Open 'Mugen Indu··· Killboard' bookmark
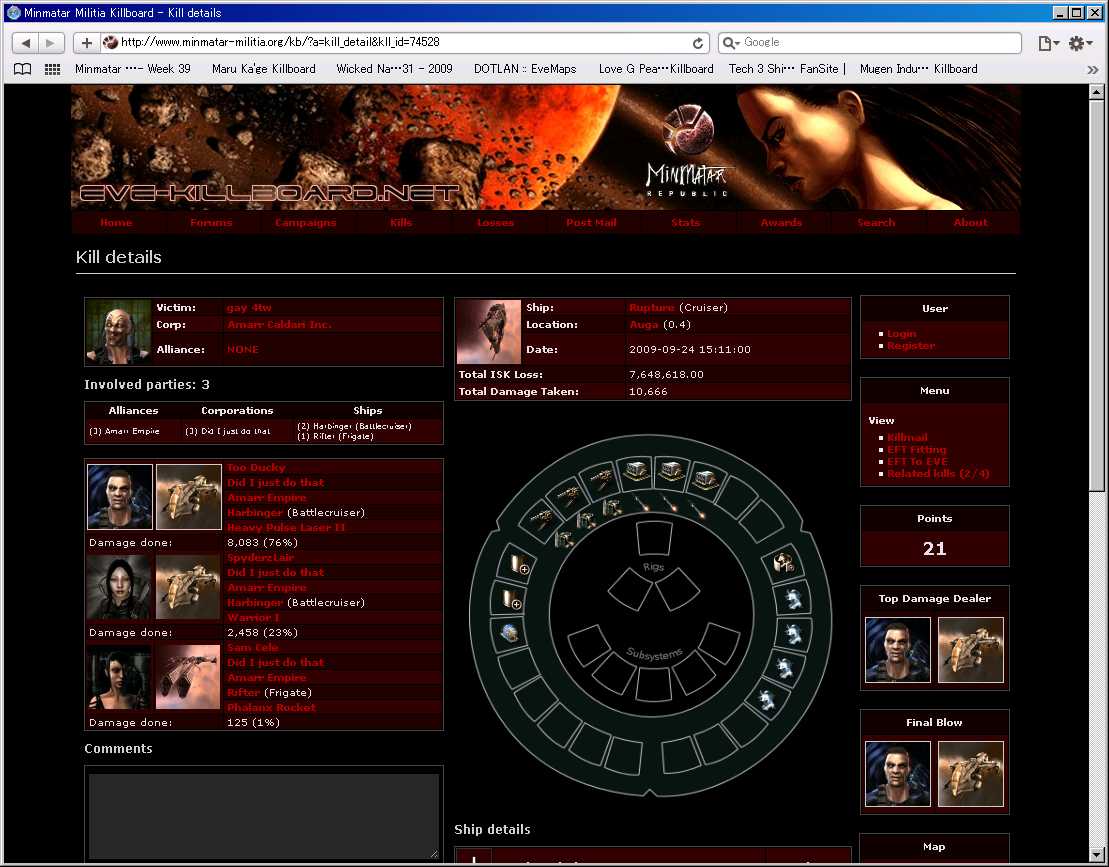1109x867 pixels. click(x=919, y=69)
